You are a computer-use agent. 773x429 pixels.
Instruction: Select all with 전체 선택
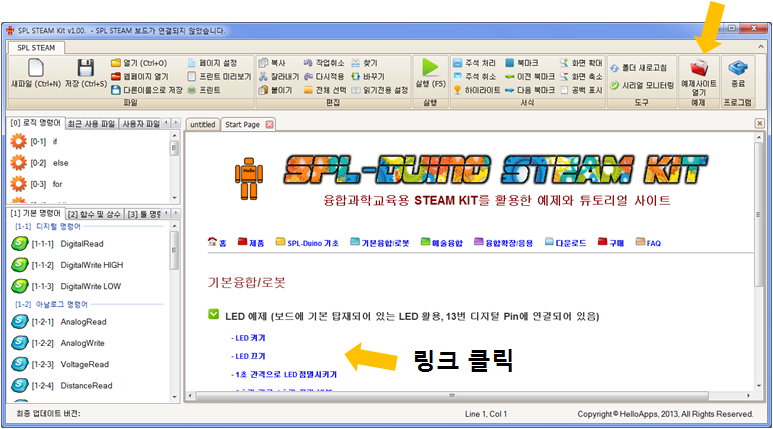(325, 90)
